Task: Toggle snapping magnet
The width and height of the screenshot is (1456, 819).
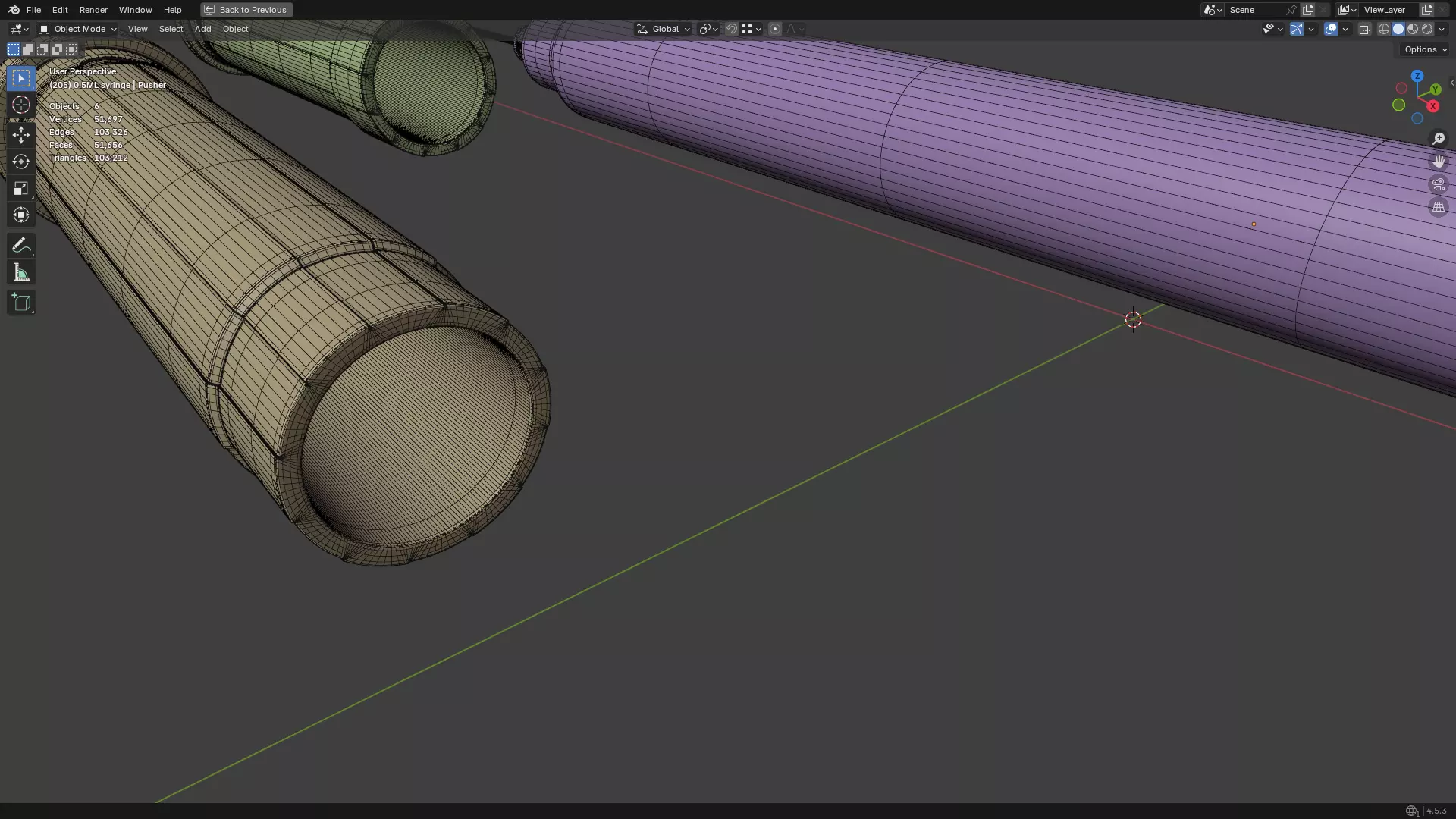Action: (x=732, y=29)
